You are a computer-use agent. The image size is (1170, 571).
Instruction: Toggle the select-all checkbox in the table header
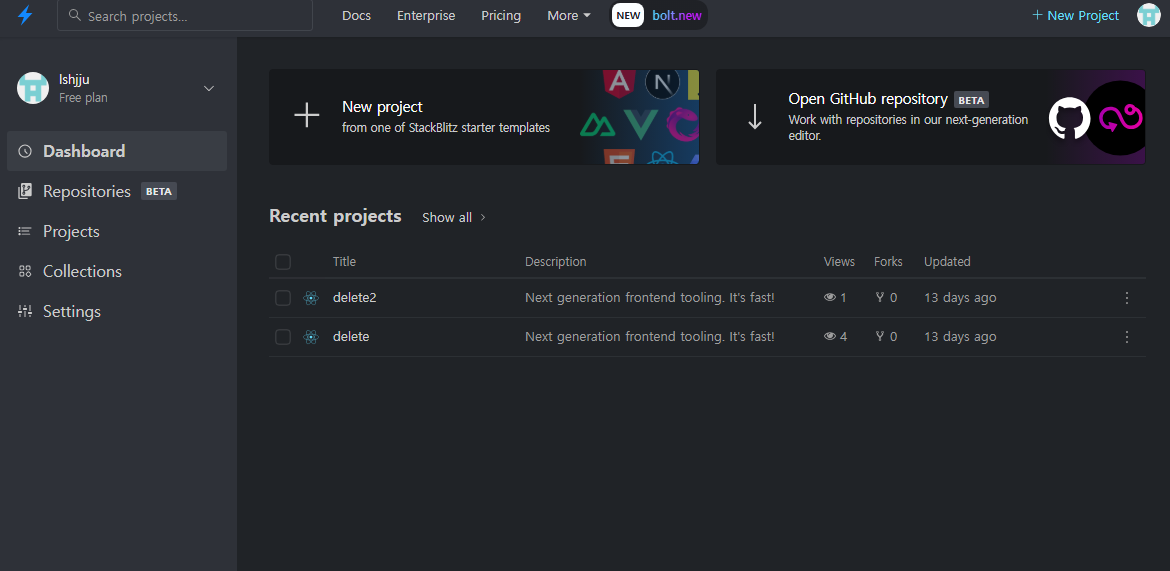[283, 262]
